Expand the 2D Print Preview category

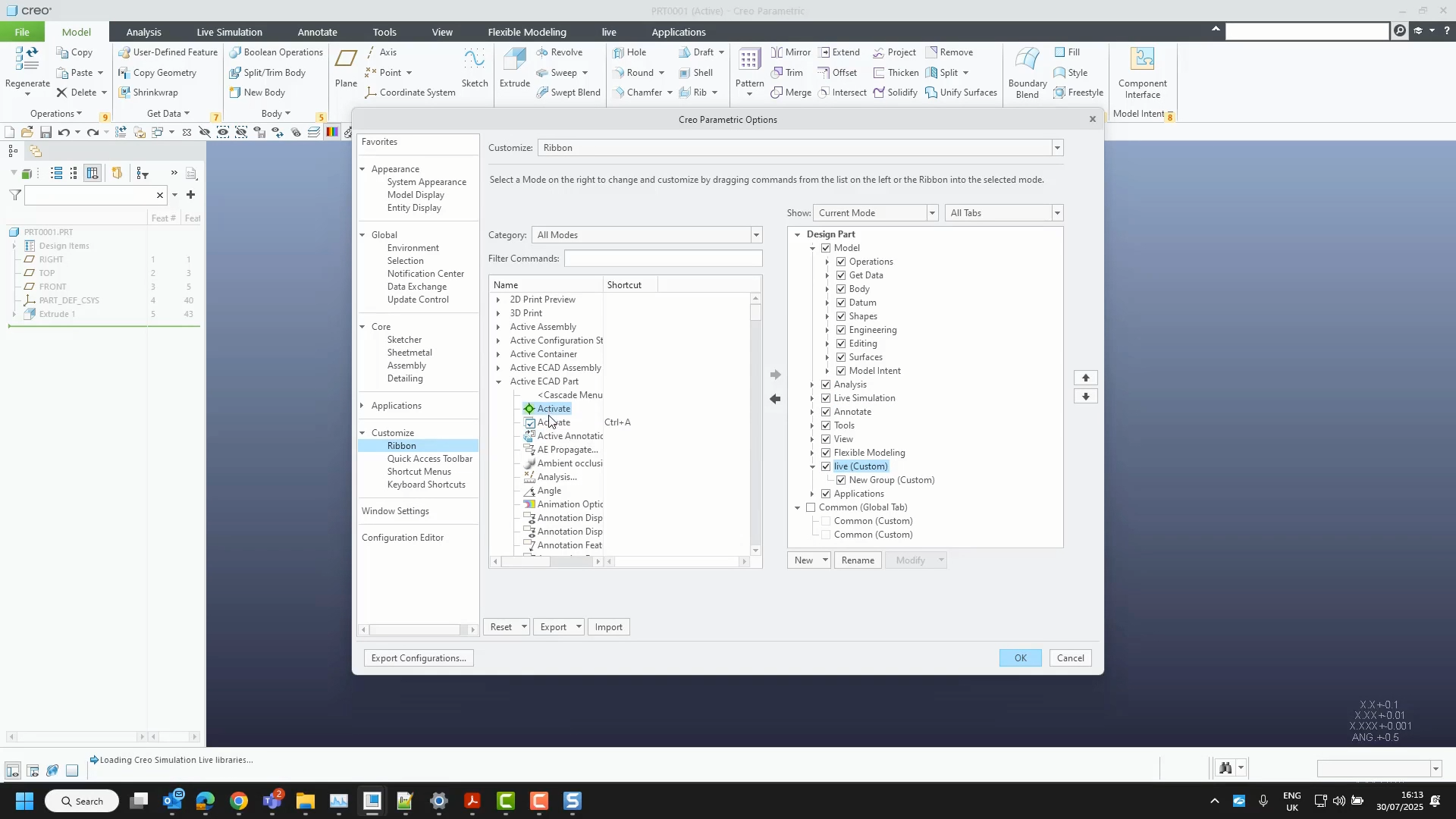coord(498,300)
